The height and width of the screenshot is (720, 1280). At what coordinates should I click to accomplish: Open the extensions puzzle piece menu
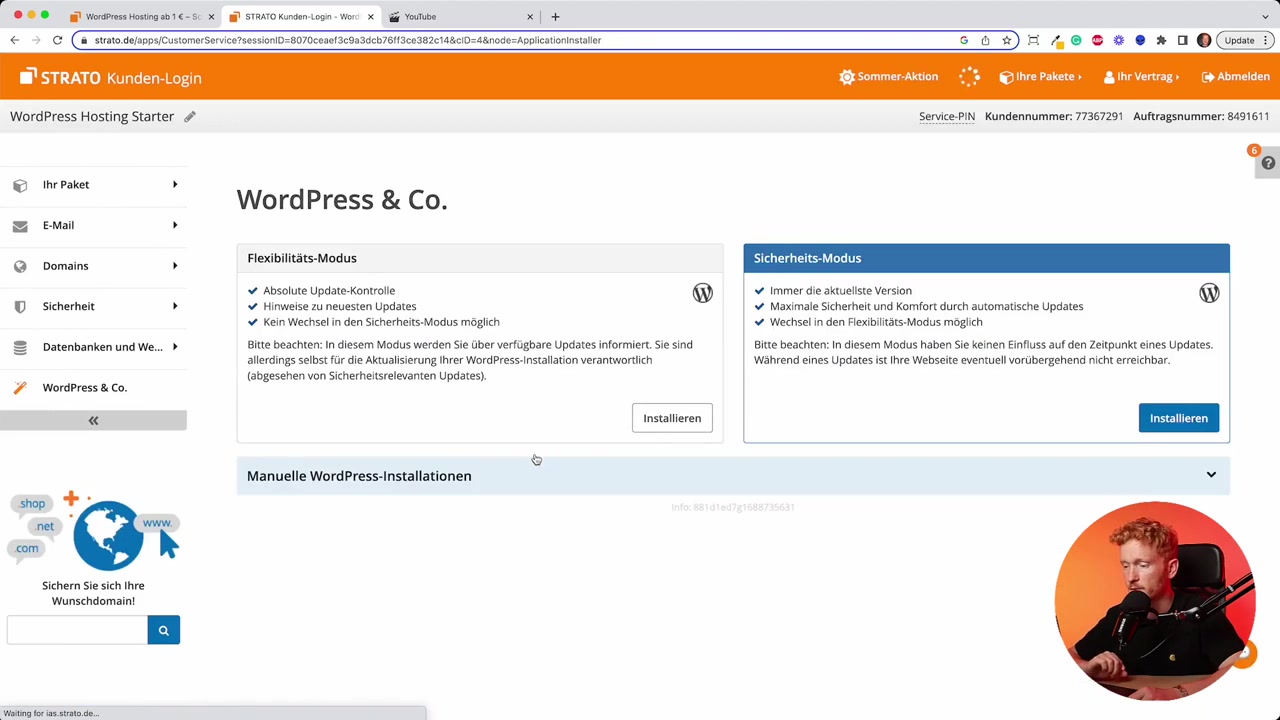[1161, 40]
